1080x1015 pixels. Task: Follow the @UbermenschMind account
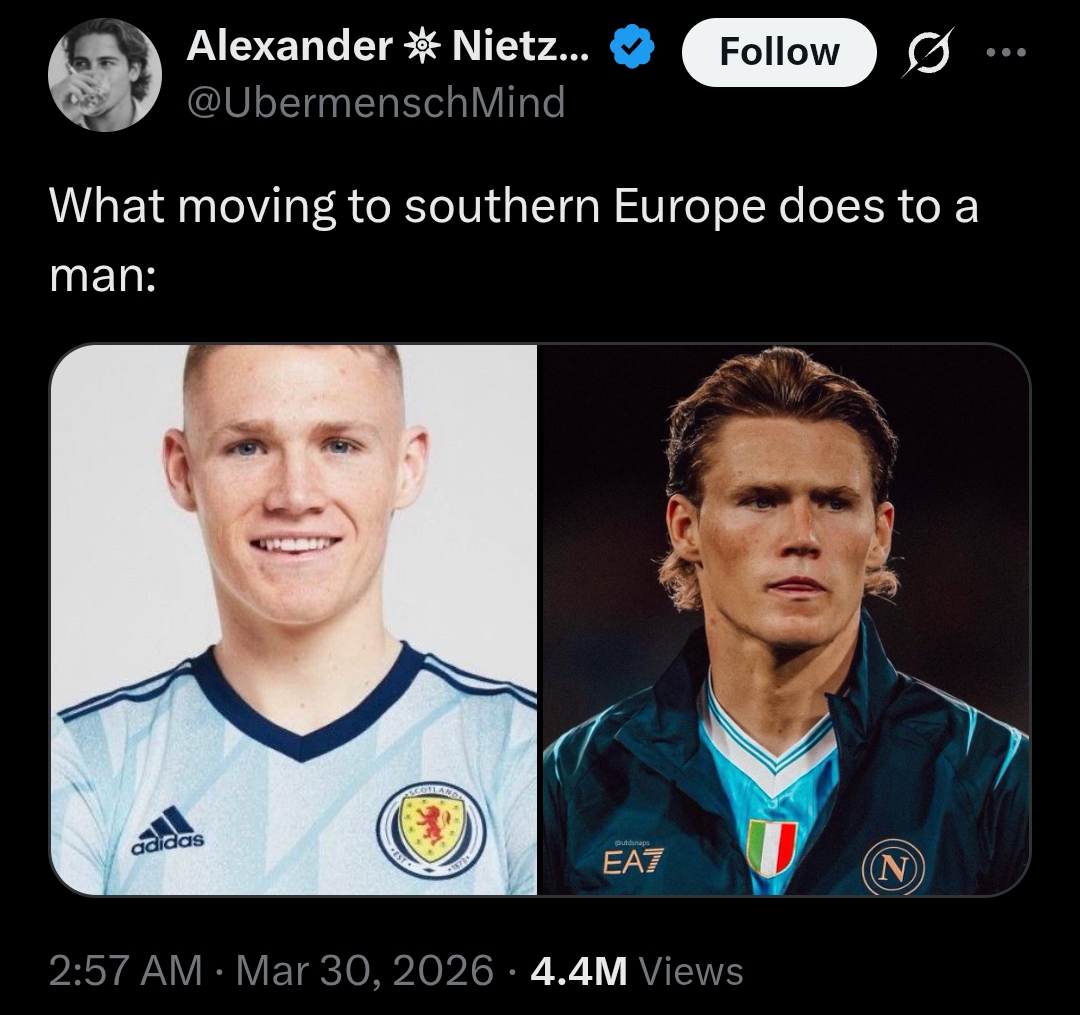pyautogui.click(x=779, y=52)
